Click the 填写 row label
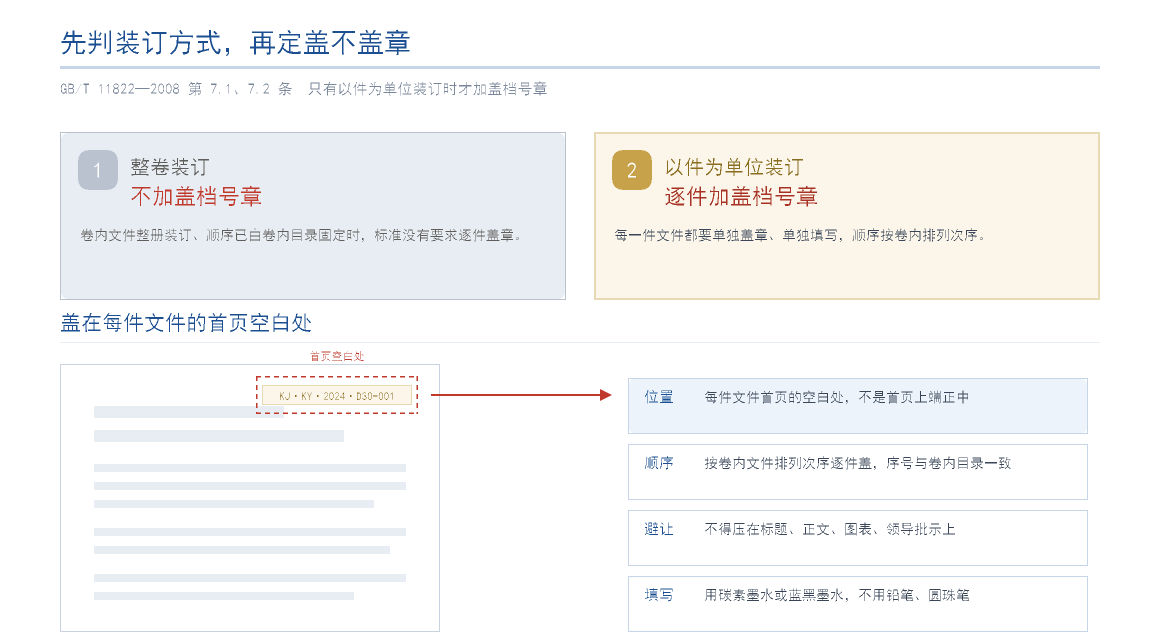This screenshot has width=1160, height=640. click(x=658, y=595)
